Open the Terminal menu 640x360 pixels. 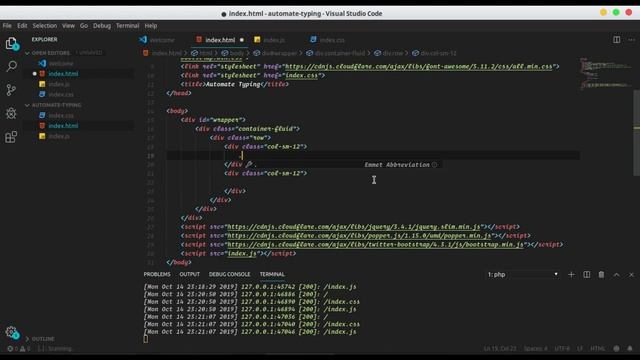pyautogui.click(x=127, y=26)
